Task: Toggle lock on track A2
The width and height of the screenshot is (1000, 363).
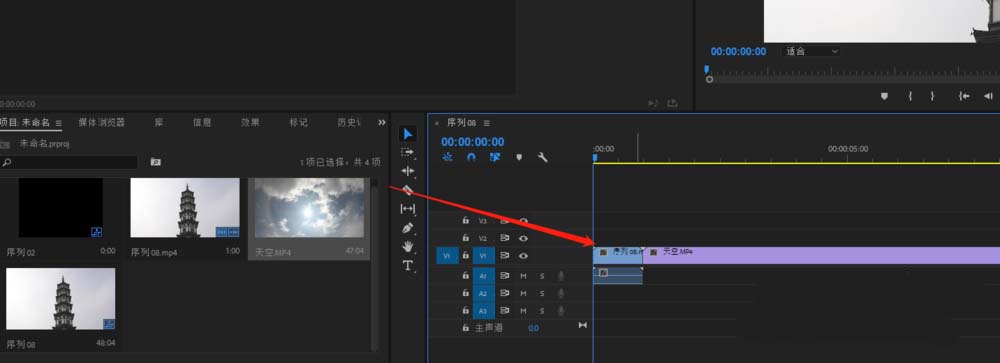Action: pyautogui.click(x=466, y=293)
